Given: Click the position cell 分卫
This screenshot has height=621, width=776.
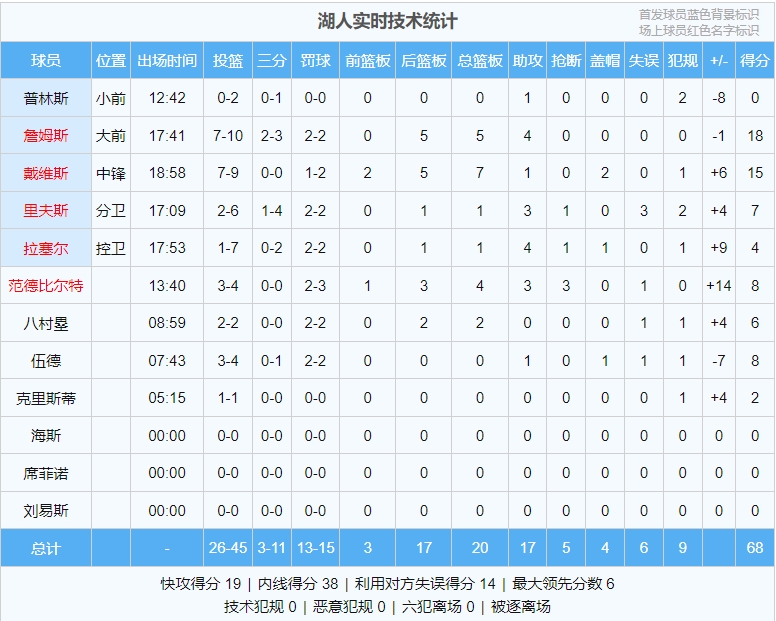Looking at the screenshot, I should [x=111, y=211].
